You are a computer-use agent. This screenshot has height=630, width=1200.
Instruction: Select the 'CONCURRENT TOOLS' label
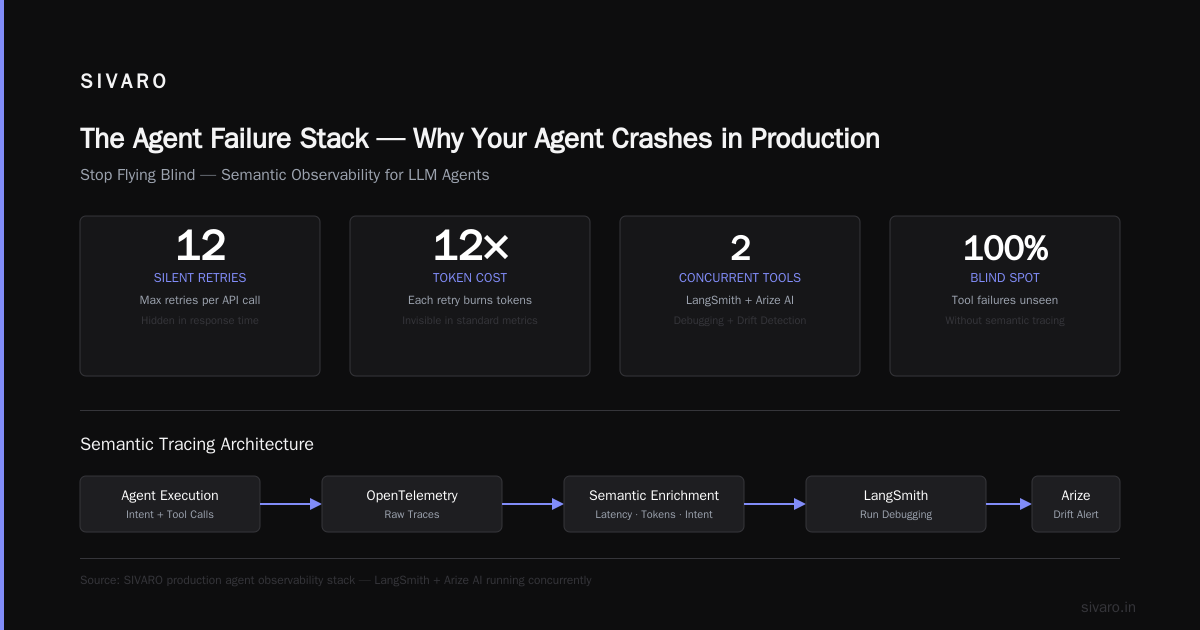click(x=740, y=278)
